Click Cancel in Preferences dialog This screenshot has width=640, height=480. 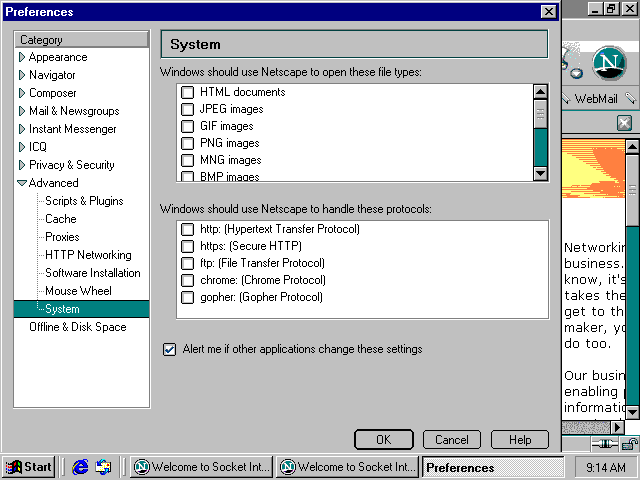pos(452,440)
